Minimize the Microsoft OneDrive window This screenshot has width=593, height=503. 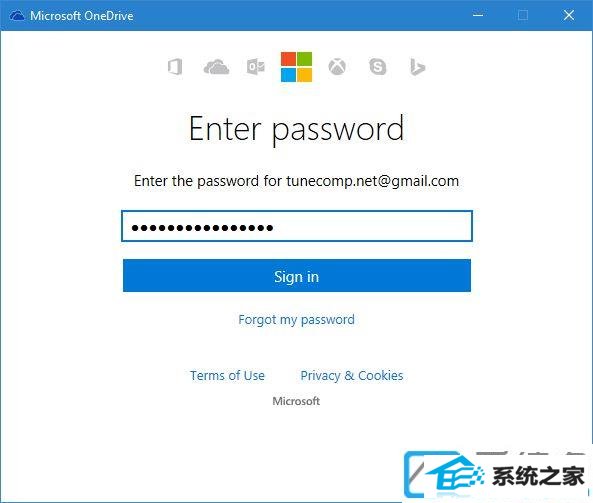478,16
